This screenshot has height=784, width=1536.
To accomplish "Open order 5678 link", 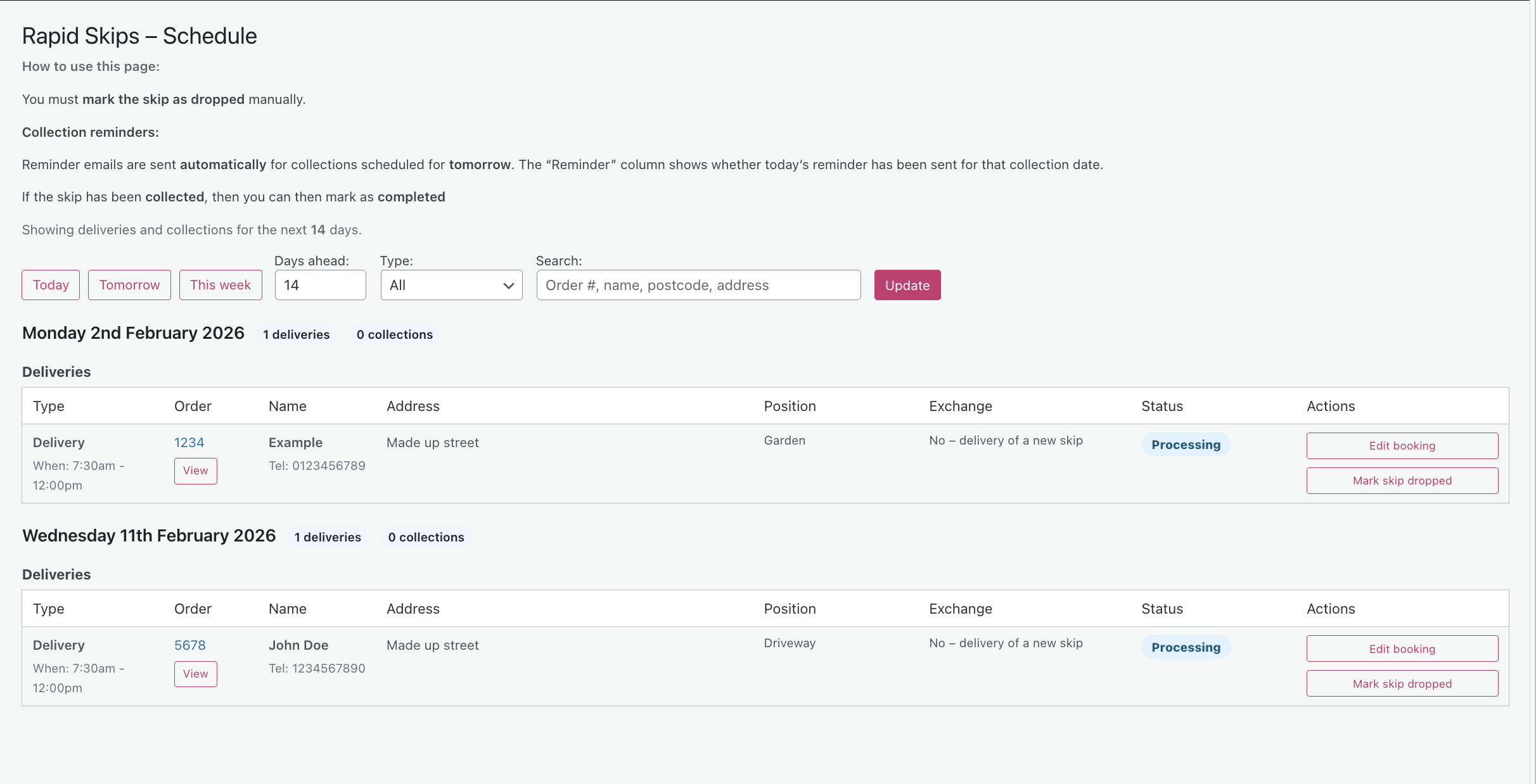I will click(x=189, y=645).
